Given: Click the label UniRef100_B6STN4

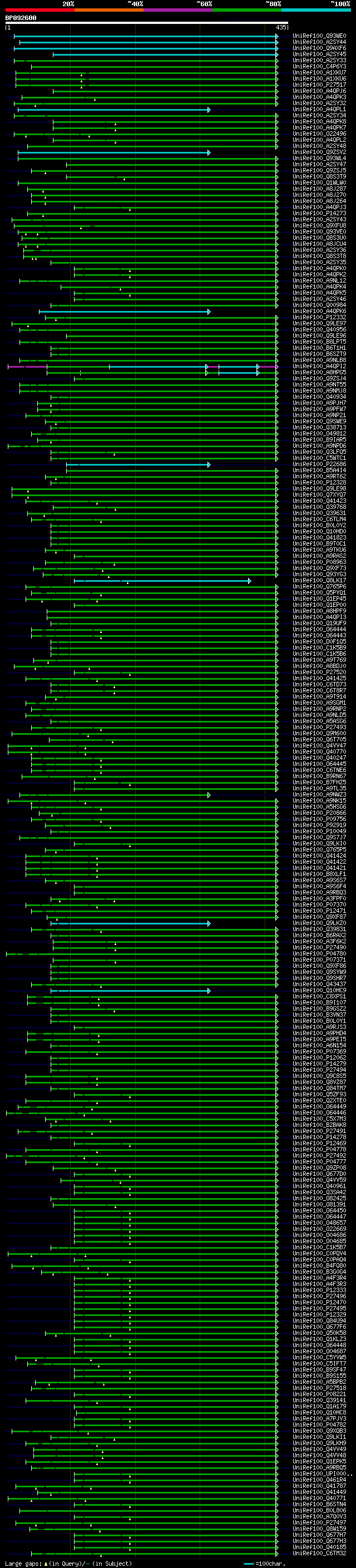Looking at the screenshot, I should point(319,1504).
